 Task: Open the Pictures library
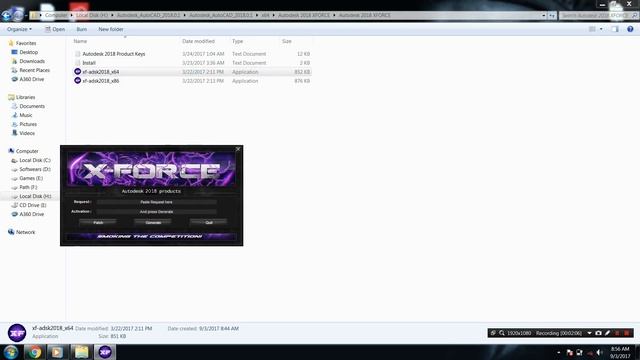pos(28,124)
